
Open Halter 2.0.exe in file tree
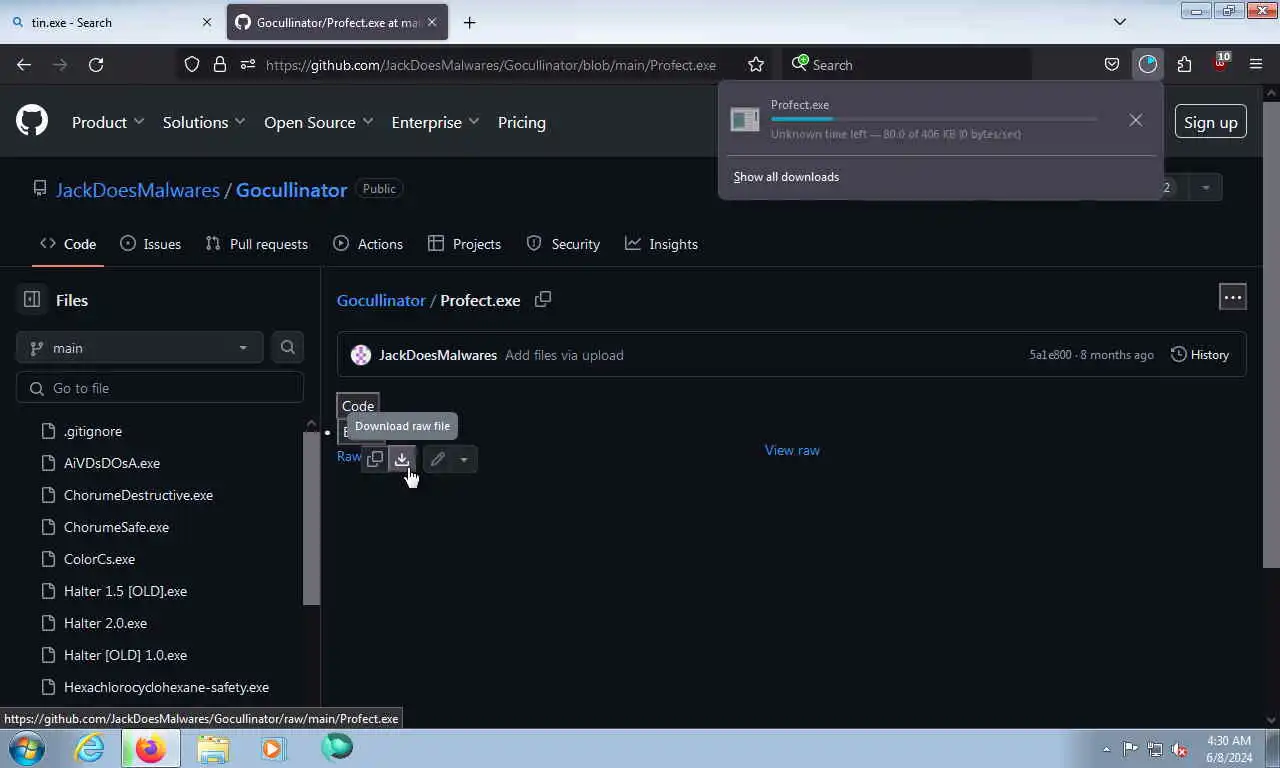(105, 623)
